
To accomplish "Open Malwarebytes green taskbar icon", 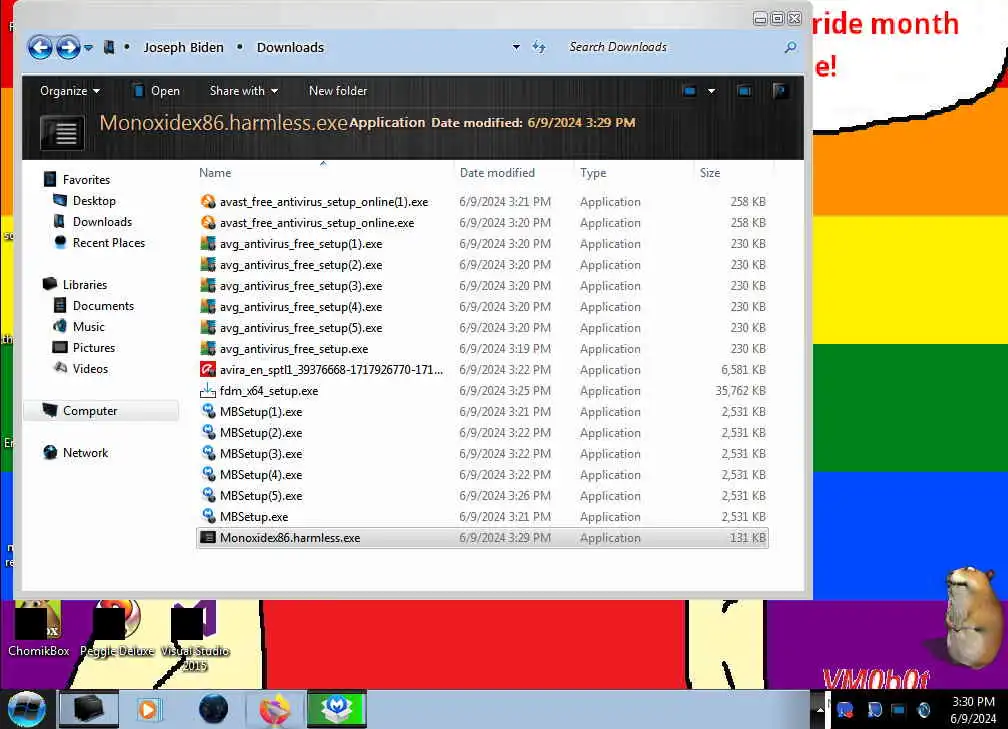I will [337, 709].
